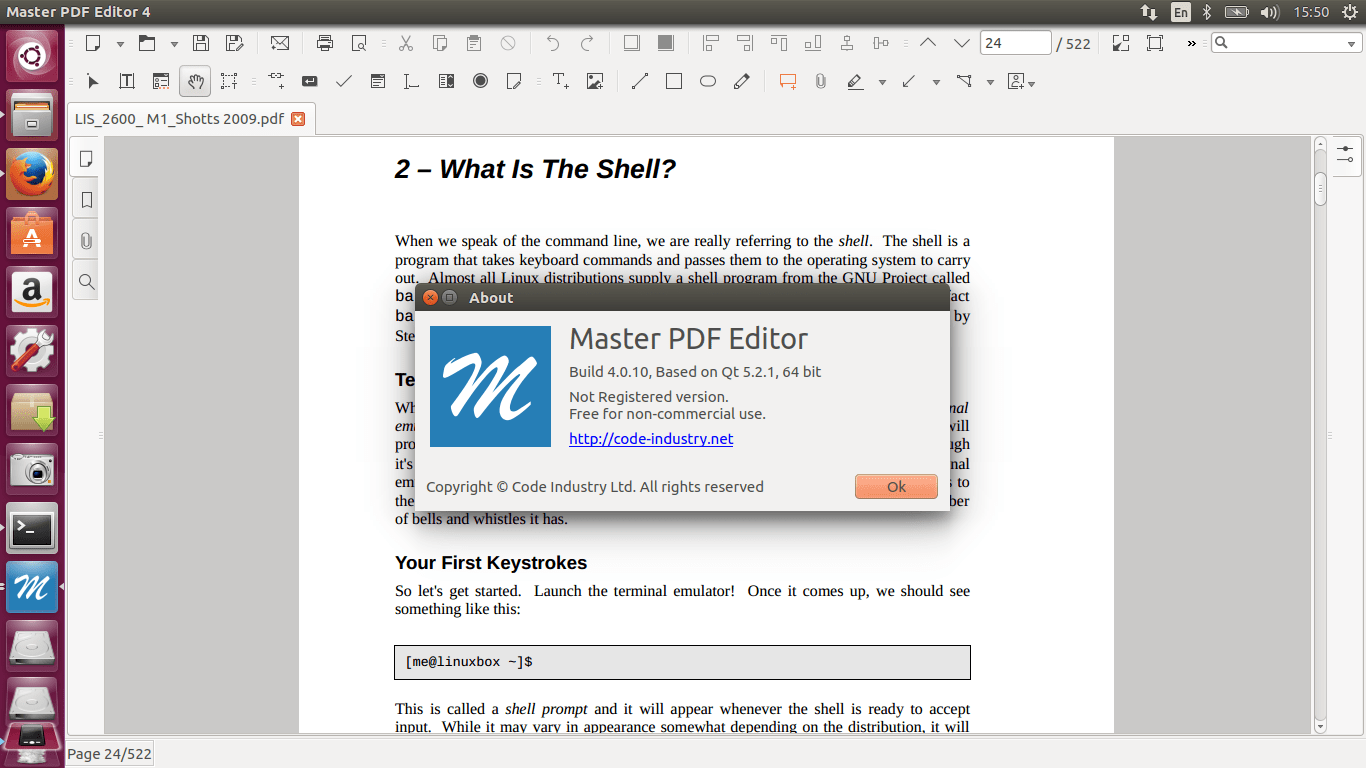Viewport: 1366px width, 768px height.
Task: Click the vertical scrollbar handle
Action: pos(1320,189)
